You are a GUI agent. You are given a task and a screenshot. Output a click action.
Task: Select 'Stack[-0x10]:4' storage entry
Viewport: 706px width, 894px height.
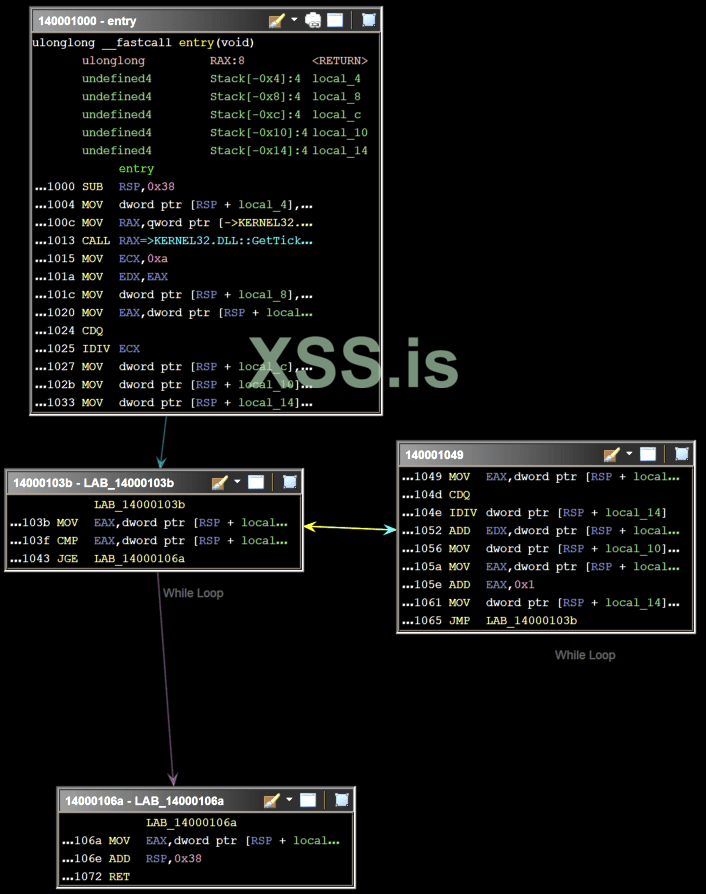(259, 133)
